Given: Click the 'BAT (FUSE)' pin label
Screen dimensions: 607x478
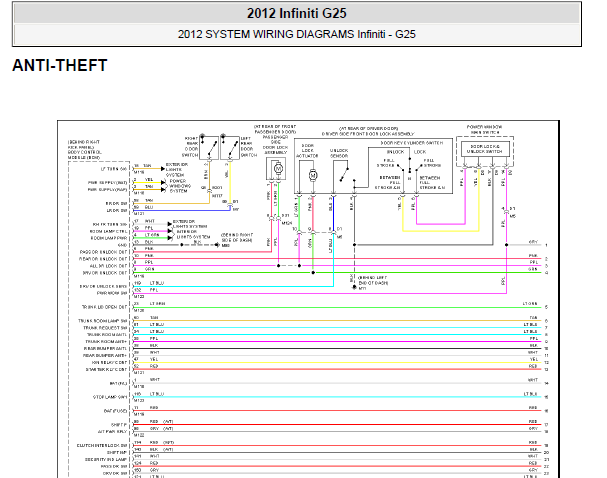Looking at the screenshot, I should click(115, 411).
